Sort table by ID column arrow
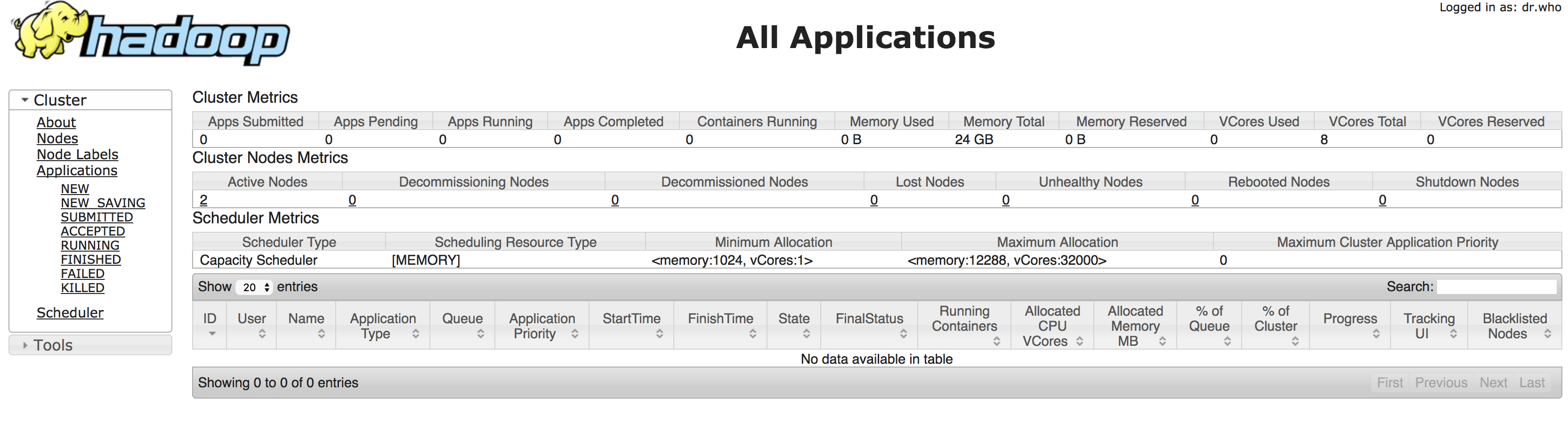The image size is (1568, 441). tap(212, 334)
